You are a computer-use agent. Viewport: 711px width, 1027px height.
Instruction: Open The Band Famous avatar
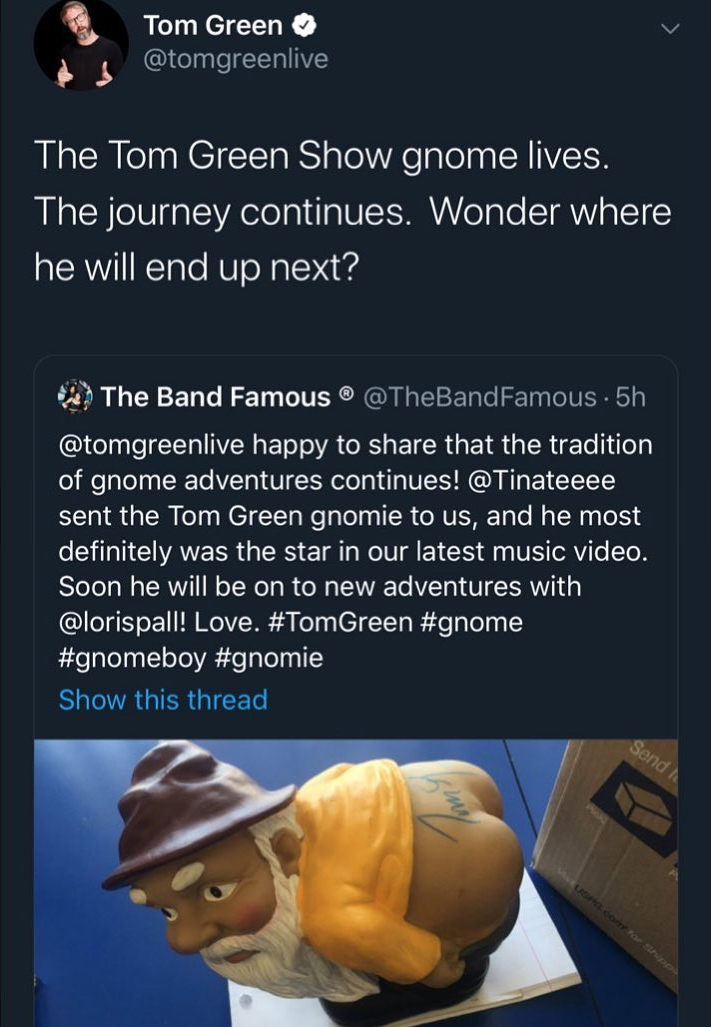coord(75,396)
